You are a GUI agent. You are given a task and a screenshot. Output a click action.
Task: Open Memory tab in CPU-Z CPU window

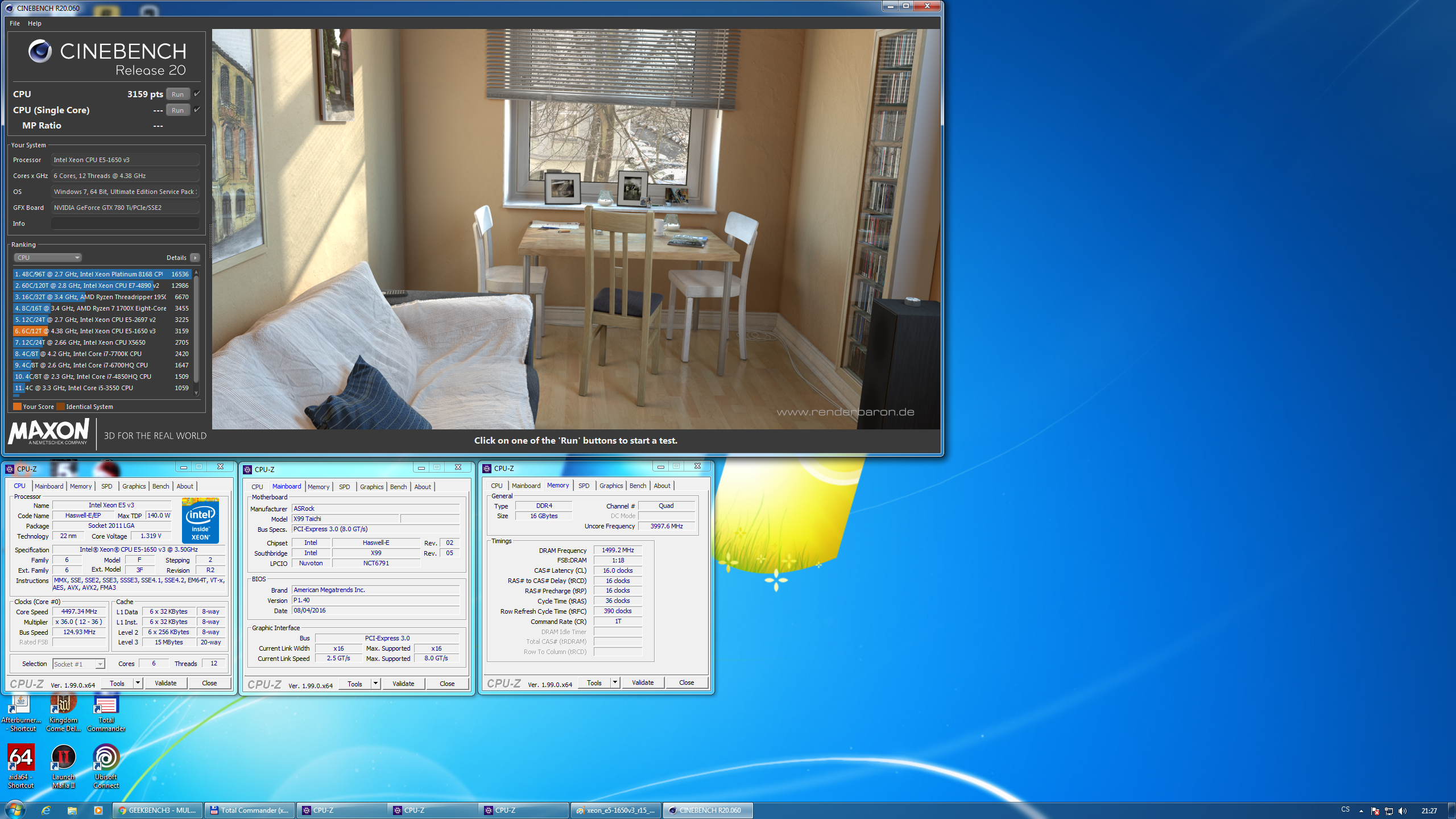point(81,486)
